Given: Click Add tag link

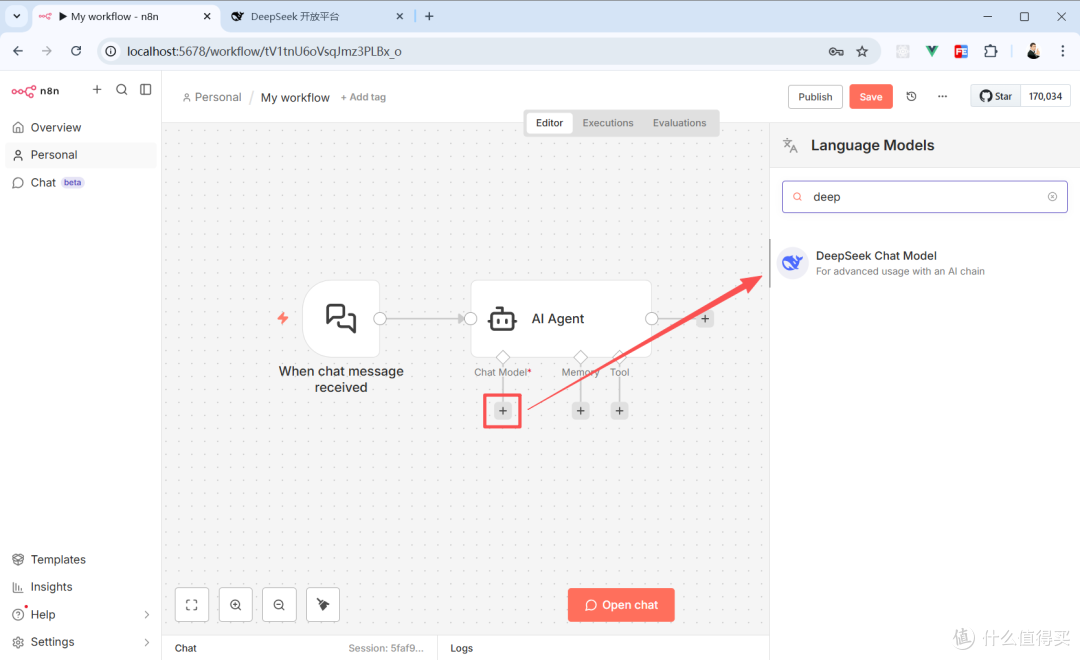Looking at the screenshot, I should pos(363,97).
